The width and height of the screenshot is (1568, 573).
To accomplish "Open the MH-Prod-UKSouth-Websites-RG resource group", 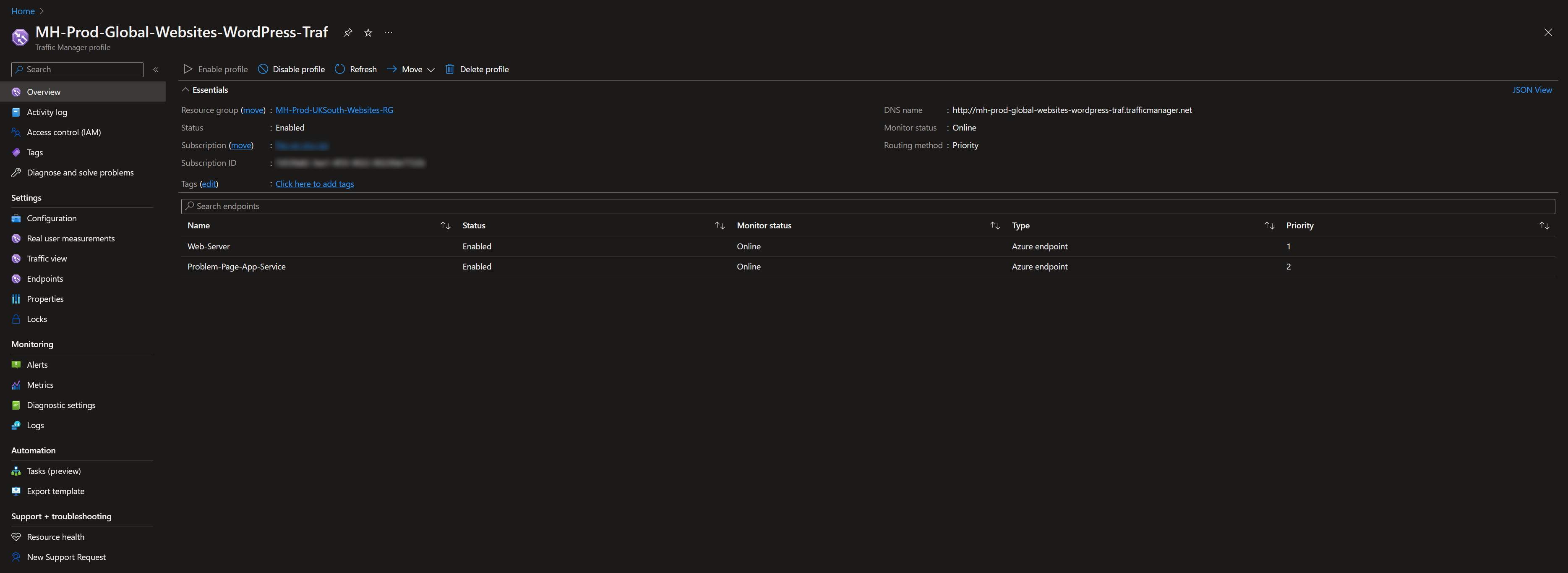I will (x=334, y=110).
